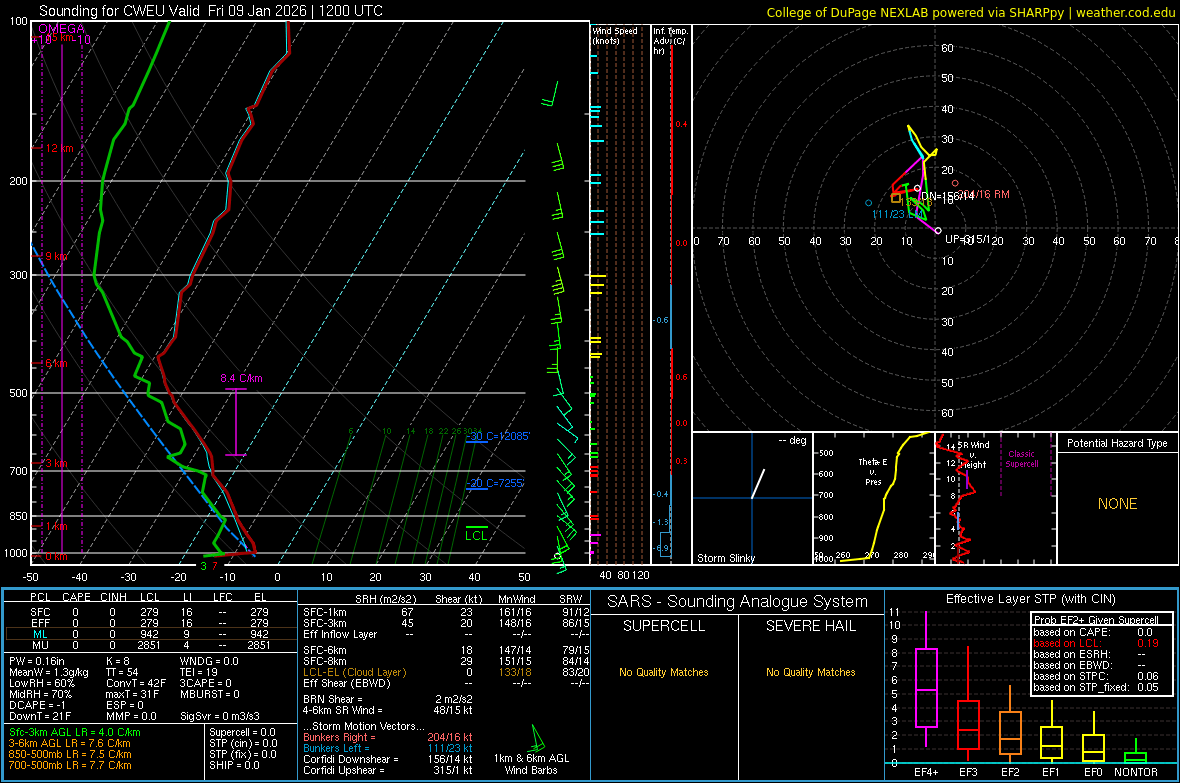
Task: Click the CINH column header
Action: tap(113, 597)
